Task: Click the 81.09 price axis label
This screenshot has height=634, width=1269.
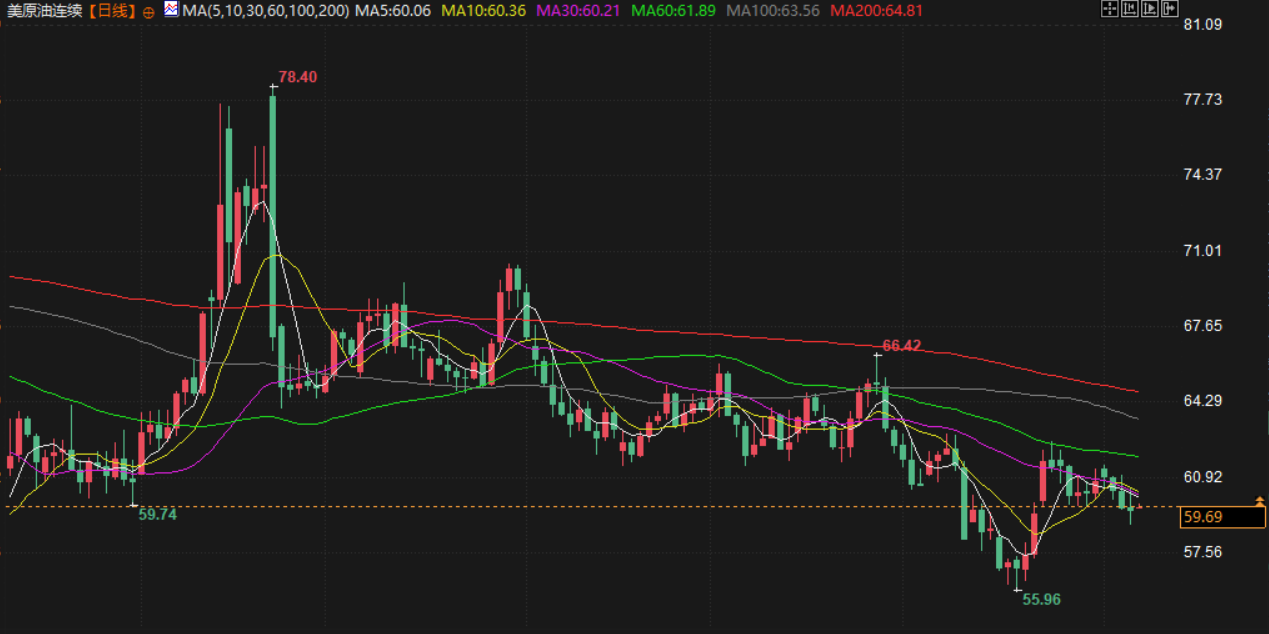Action: tap(1203, 24)
